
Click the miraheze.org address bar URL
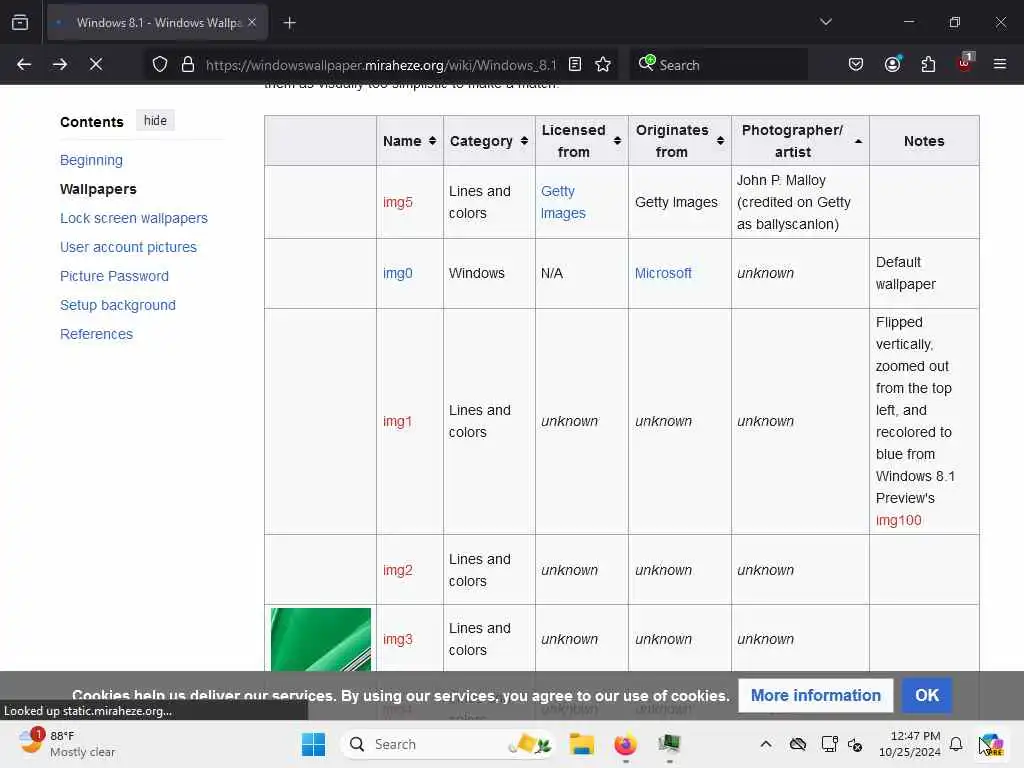tap(381, 65)
